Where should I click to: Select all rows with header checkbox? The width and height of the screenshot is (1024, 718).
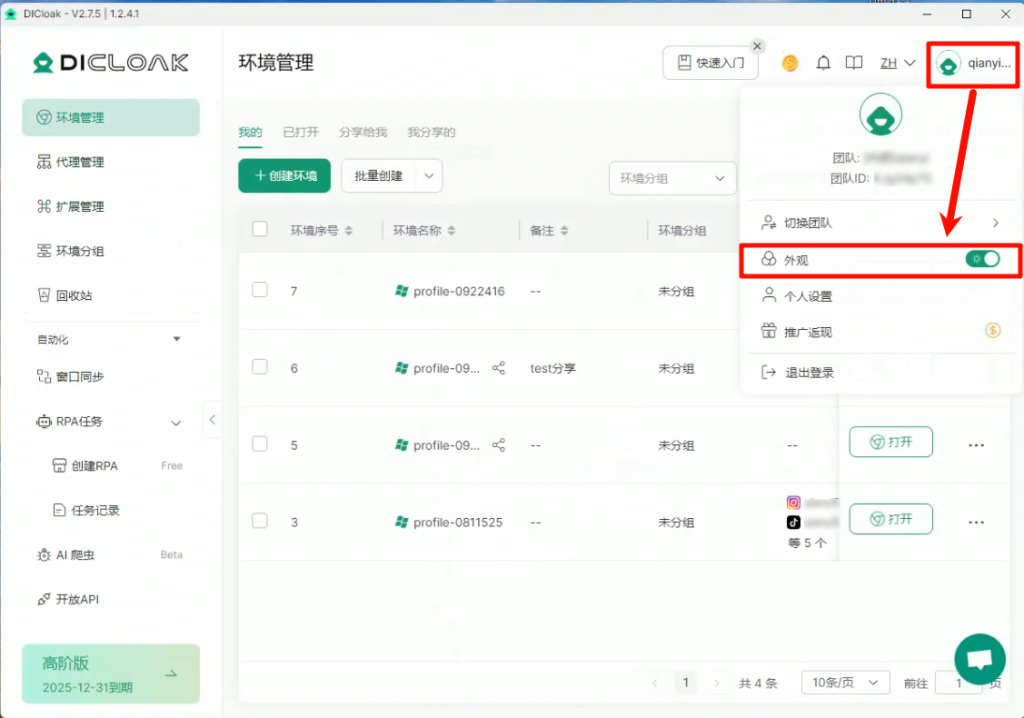[260, 229]
